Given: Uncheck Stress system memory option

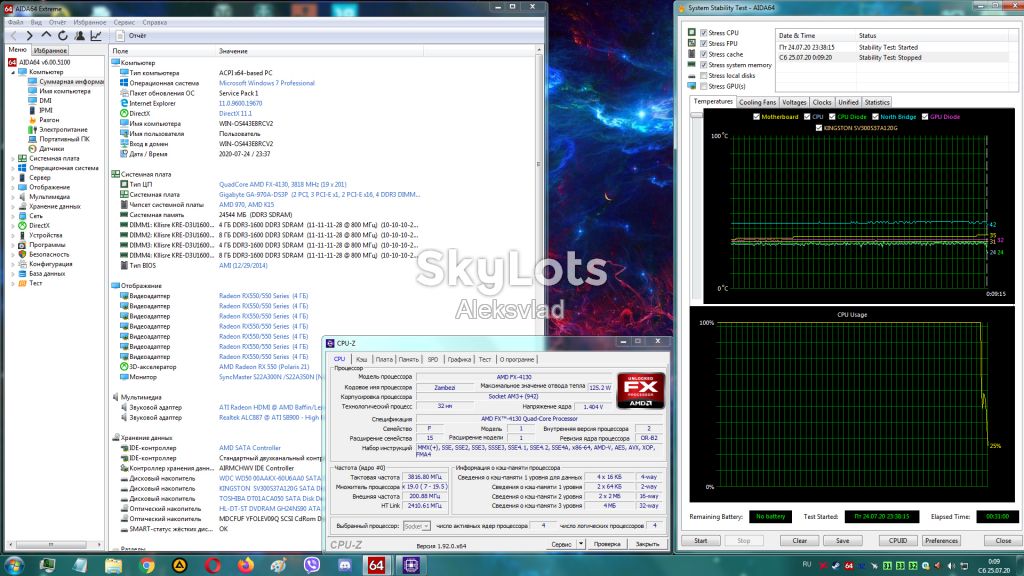Looking at the screenshot, I should 703,65.
